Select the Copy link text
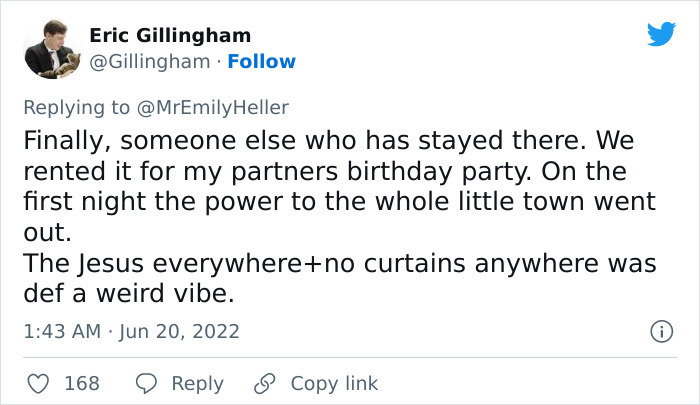The image size is (700, 405). [x=334, y=383]
